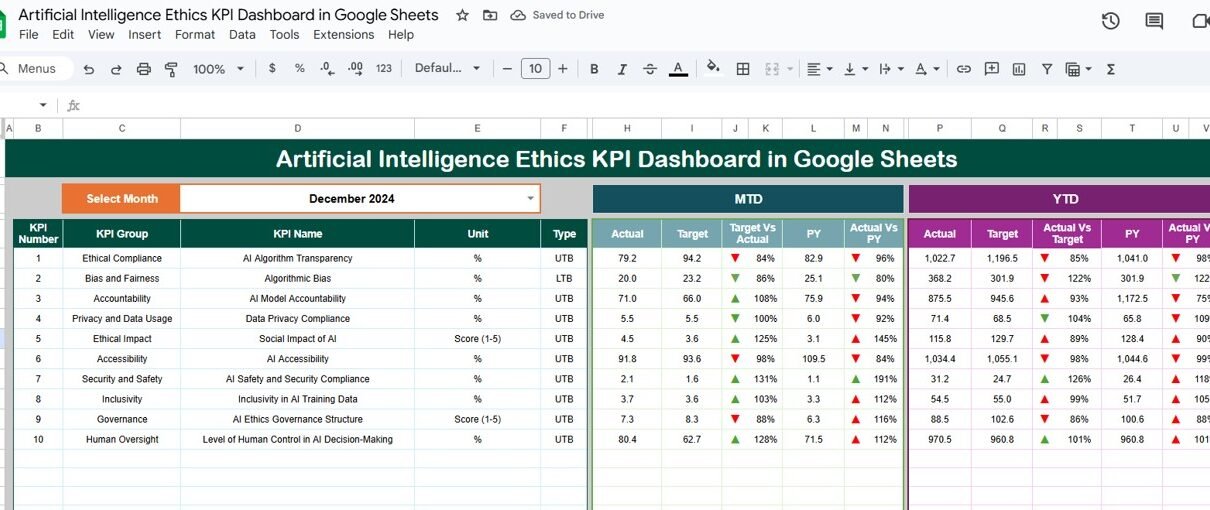Format as currency with dollar icon
This screenshot has width=1210, height=510.
(x=272, y=69)
